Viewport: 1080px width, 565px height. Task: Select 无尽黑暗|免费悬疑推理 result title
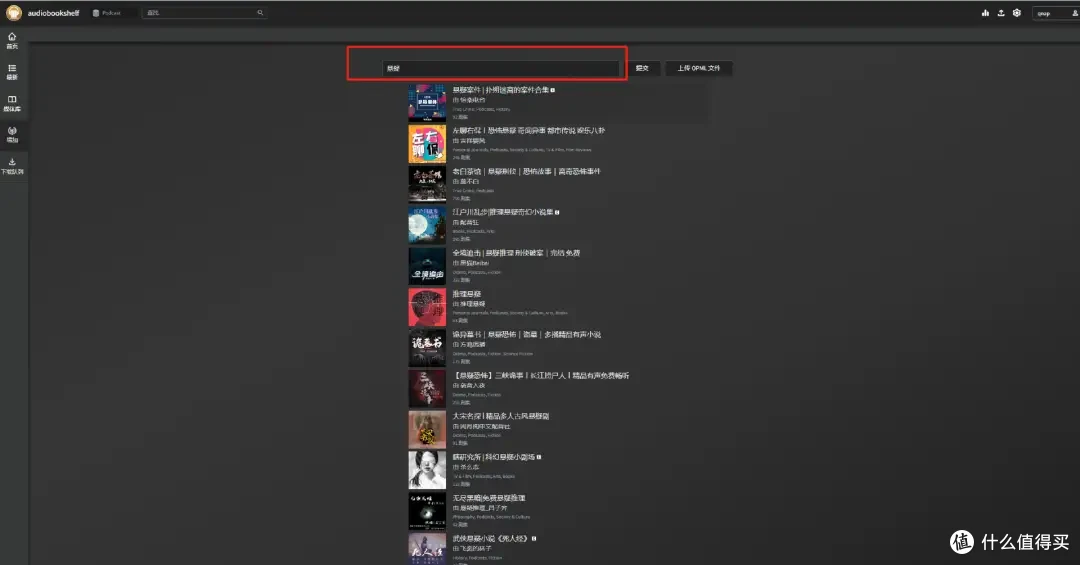pyautogui.click(x=488, y=497)
